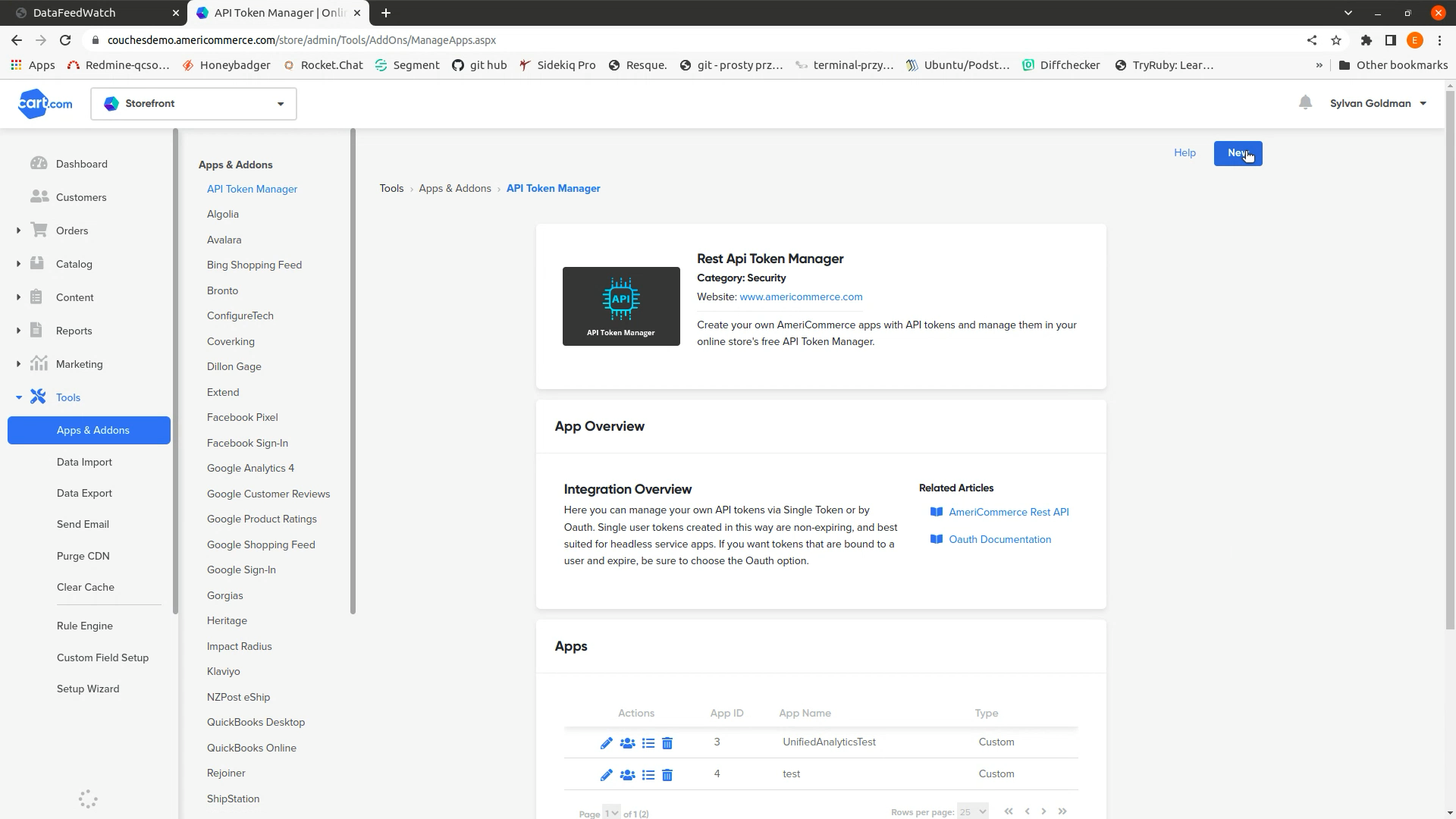This screenshot has height=819, width=1456.
Task: Expand the Content sidebar section
Action: click(x=18, y=297)
